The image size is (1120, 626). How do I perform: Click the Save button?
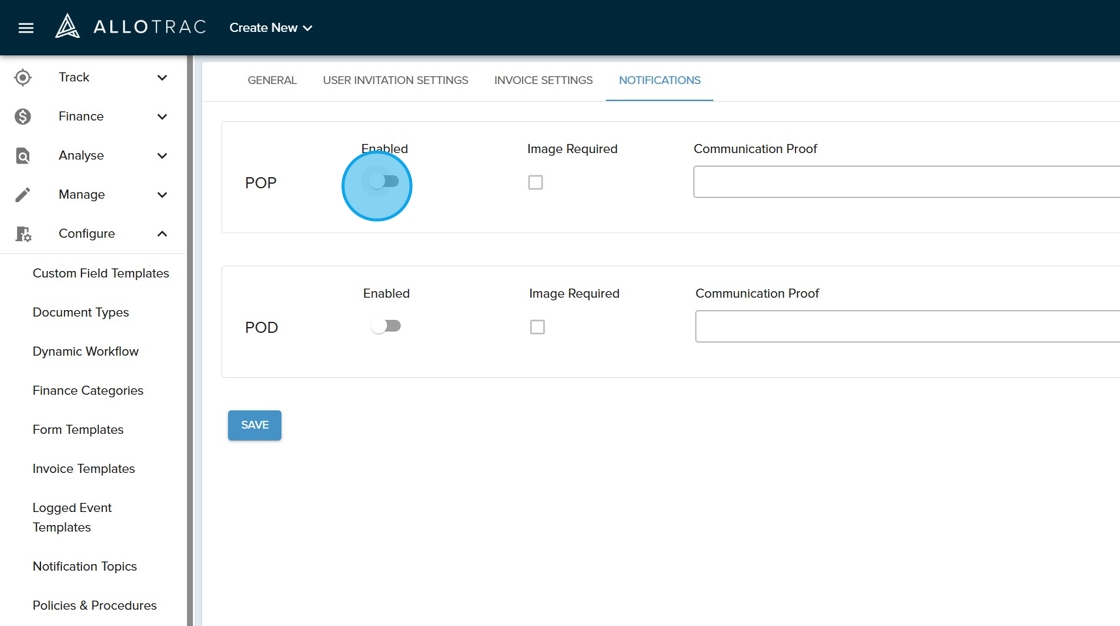pyautogui.click(x=255, y=425)
